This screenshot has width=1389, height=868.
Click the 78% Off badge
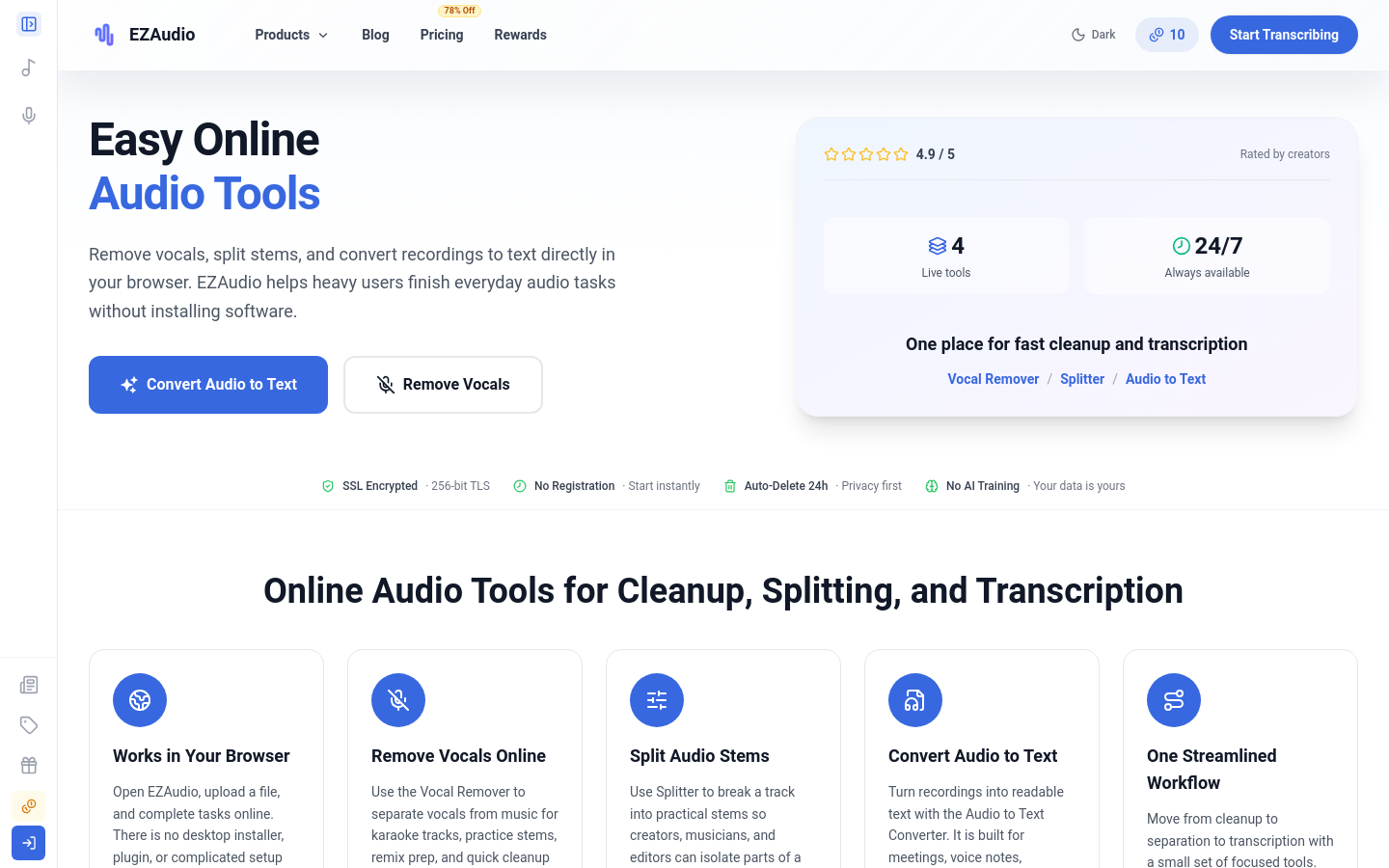(x=459, y=11)
